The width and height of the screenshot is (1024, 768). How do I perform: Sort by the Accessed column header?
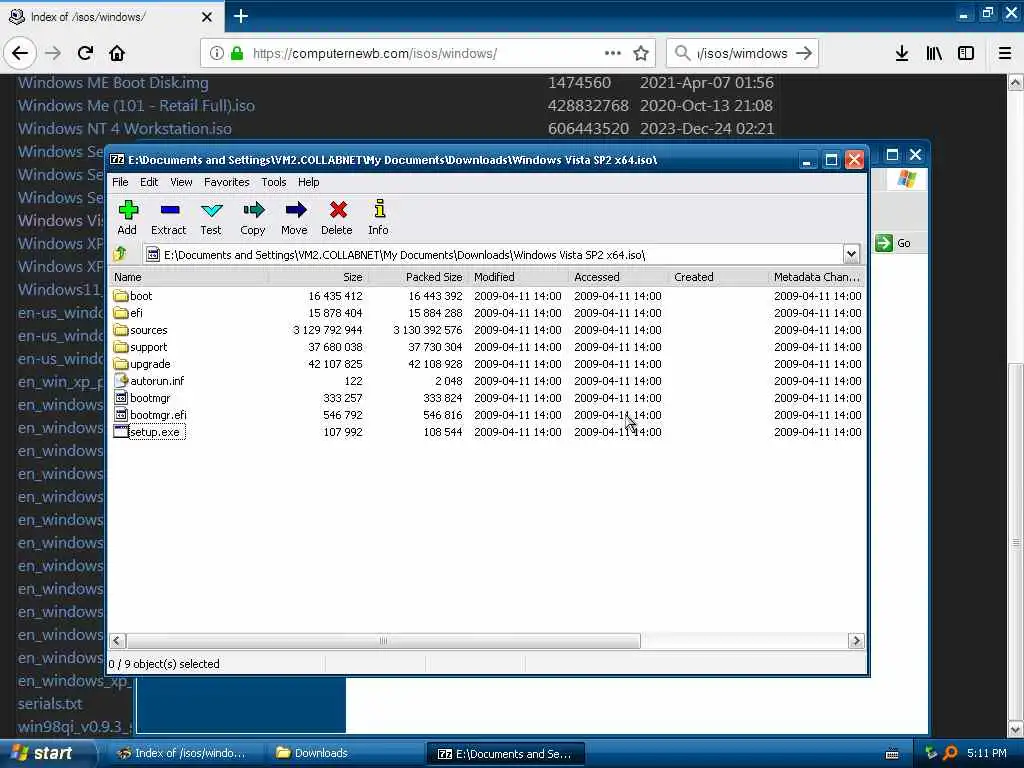618,277
